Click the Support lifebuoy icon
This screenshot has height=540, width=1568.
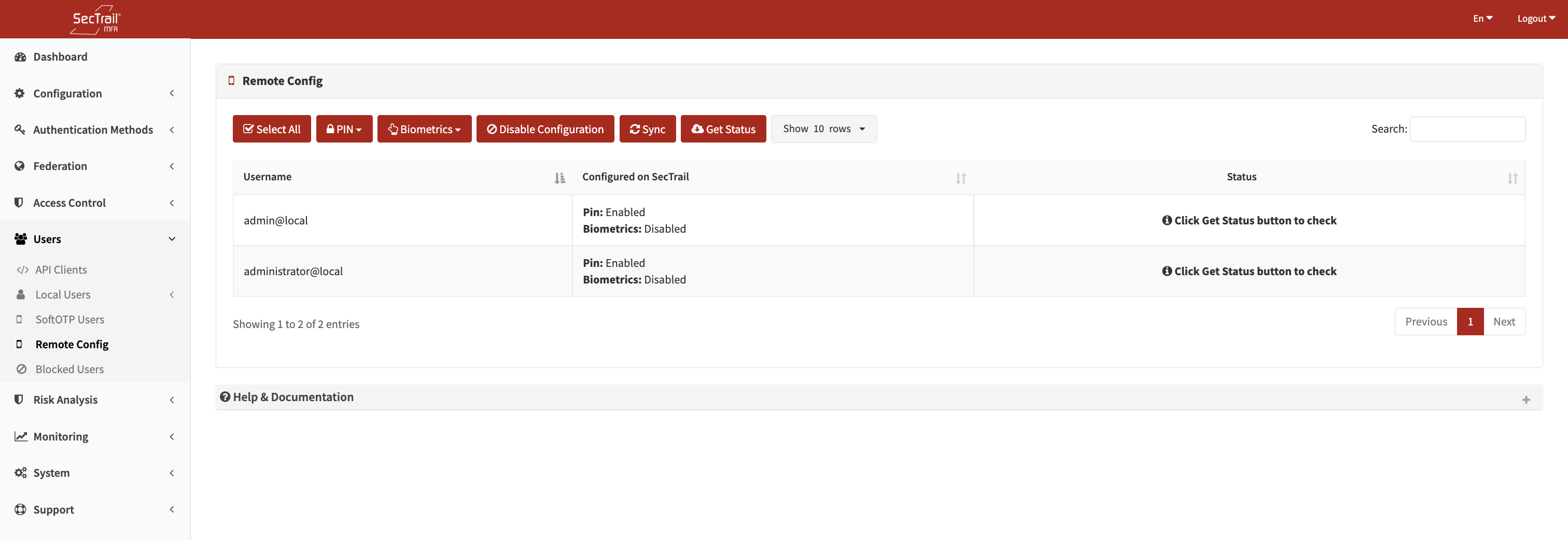20,509
